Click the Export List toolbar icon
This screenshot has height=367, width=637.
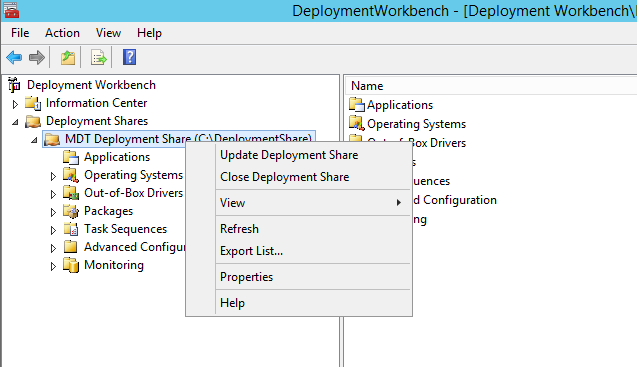(x=98, y=57)
